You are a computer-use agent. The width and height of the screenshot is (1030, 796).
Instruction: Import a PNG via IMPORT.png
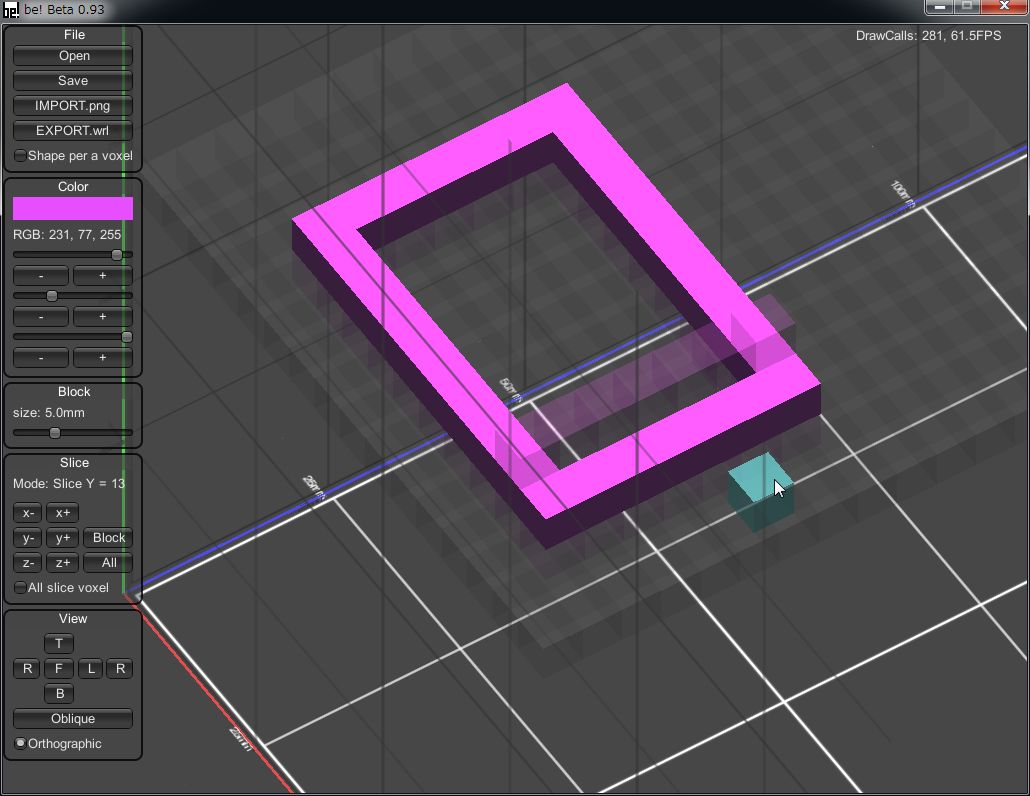tap(73, 106)
